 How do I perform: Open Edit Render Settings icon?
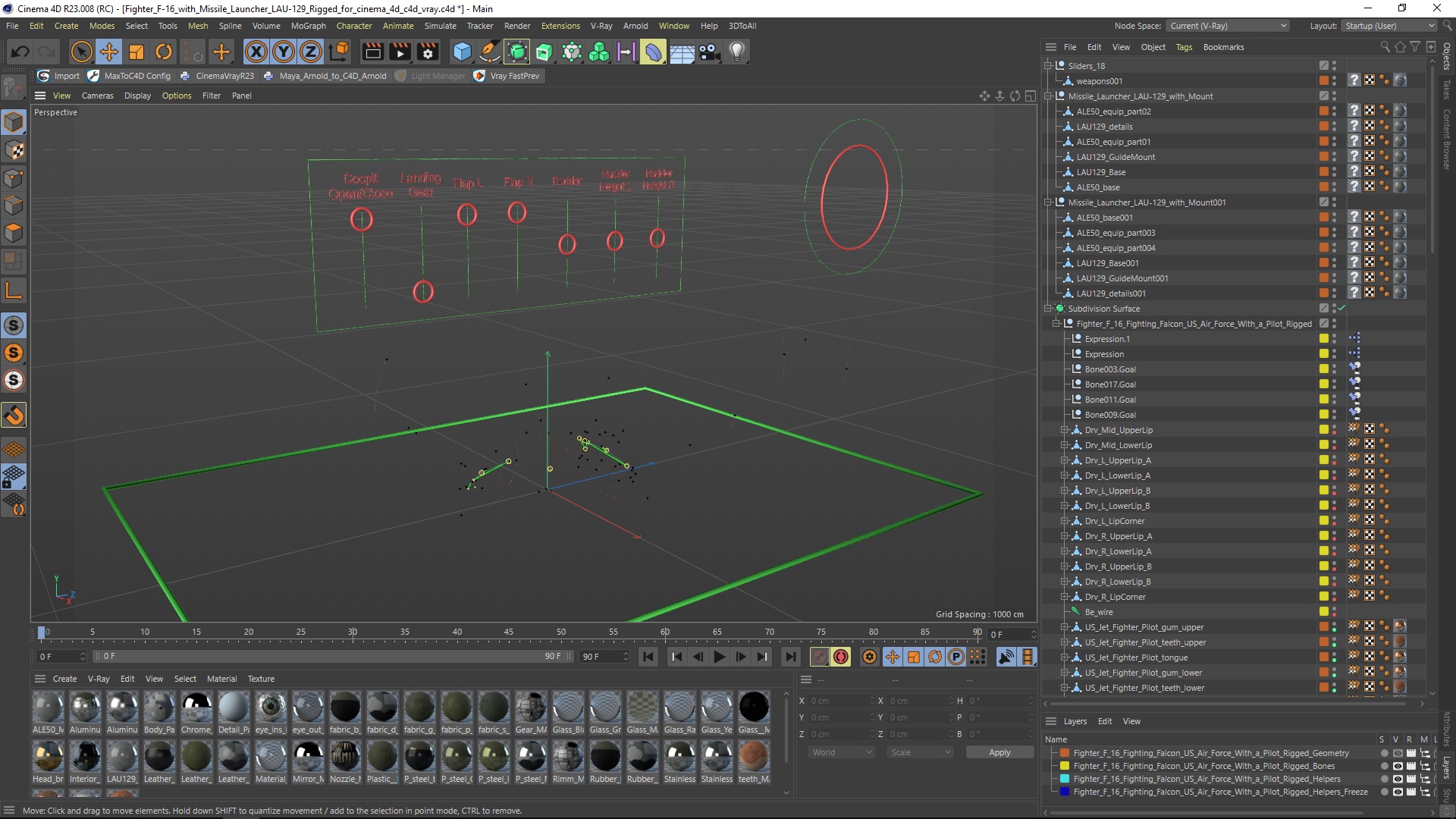click(x=428, y=52)
